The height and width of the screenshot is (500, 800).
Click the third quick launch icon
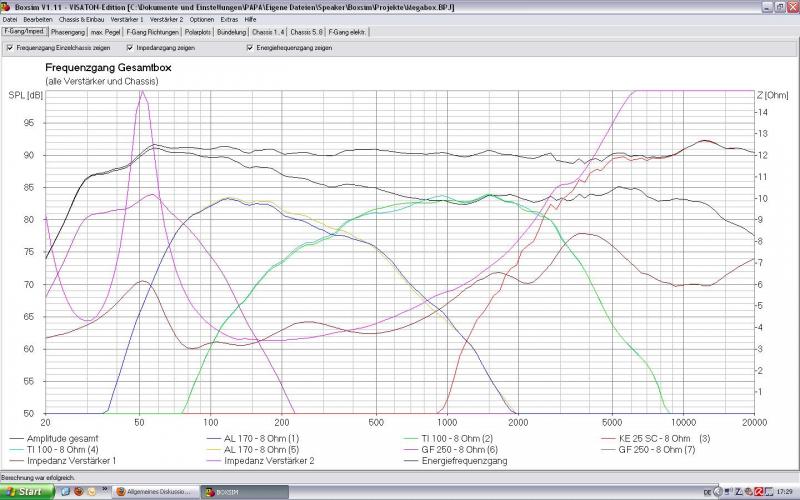(91, 492)
